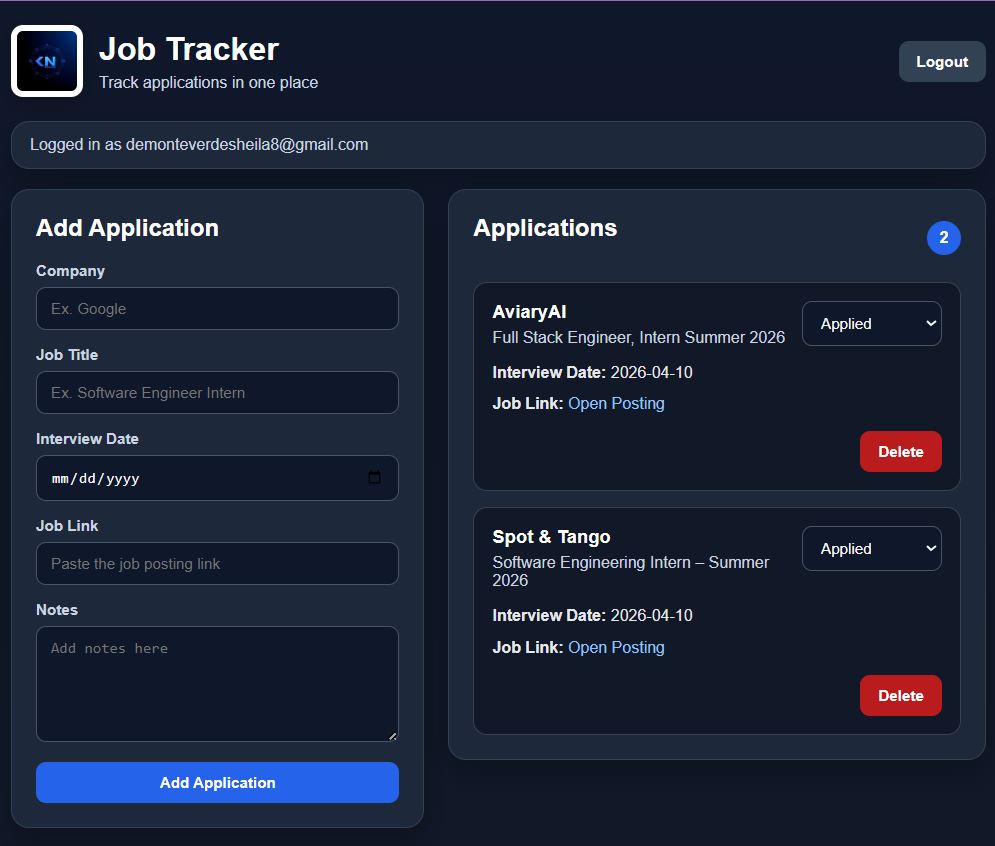Image resolution: width=995 pixels, height=846 pixels.
Task: Delete the AviaryAI application
Action: coord(900,451)
